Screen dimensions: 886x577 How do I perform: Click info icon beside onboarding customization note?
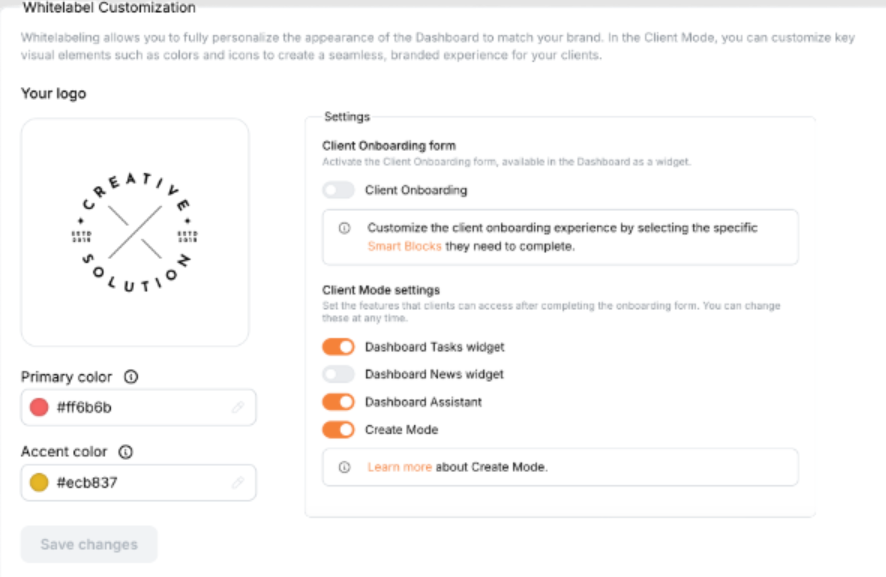[x=345, y=228]
